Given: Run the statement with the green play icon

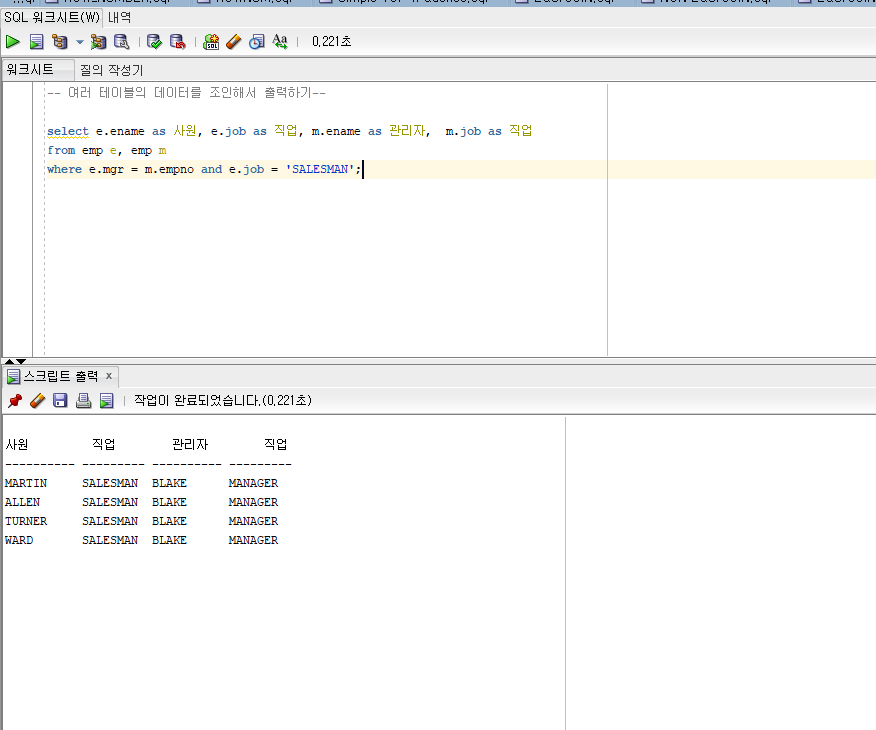Looking at the screenshot, I should click(12, 42).
